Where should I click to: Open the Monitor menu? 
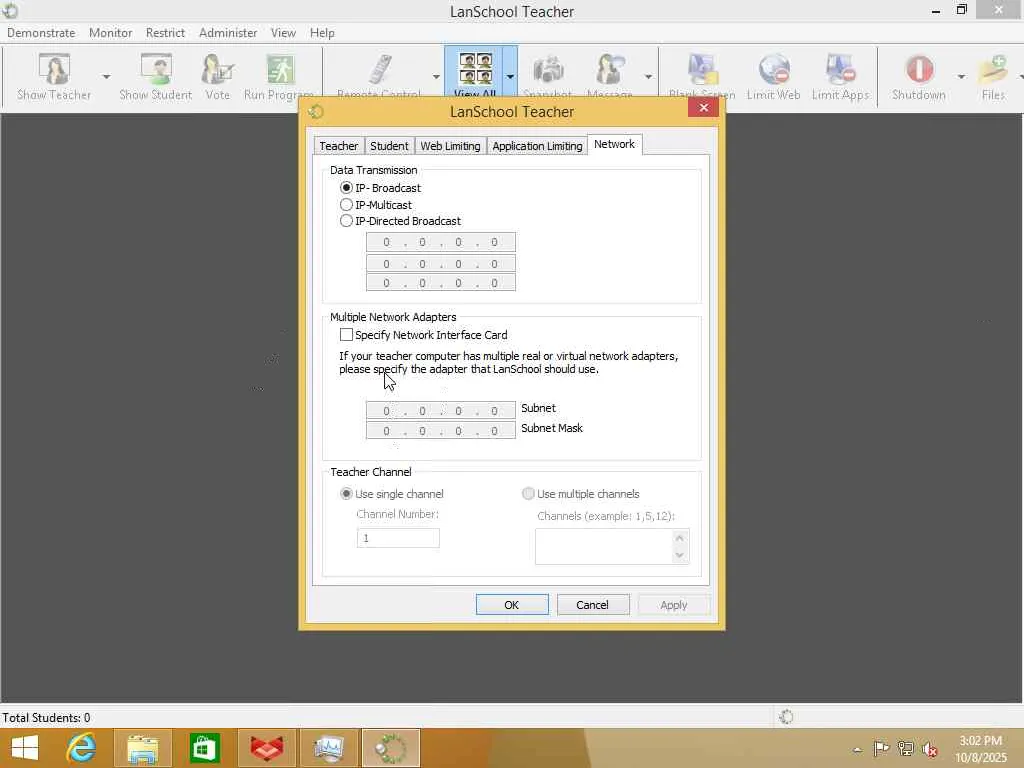pyautogui.click(x=110, y=33)
